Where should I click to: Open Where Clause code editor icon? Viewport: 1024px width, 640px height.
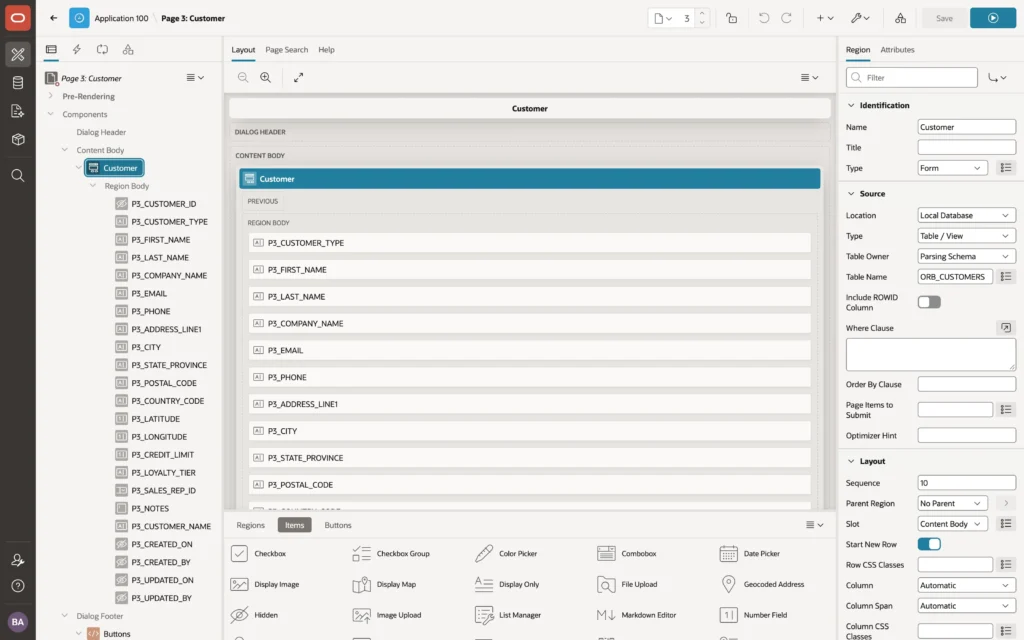[1006, 328]
